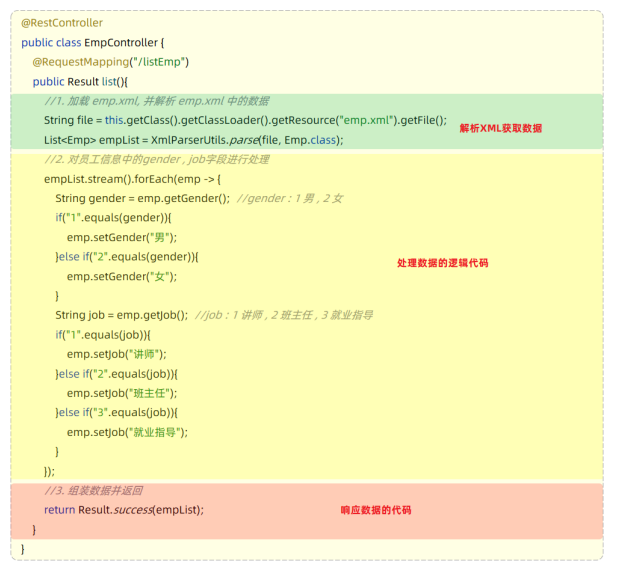620x575 pixels.
Task: Click the red label '解析XML获取数据'
Action: click(501, 129)
